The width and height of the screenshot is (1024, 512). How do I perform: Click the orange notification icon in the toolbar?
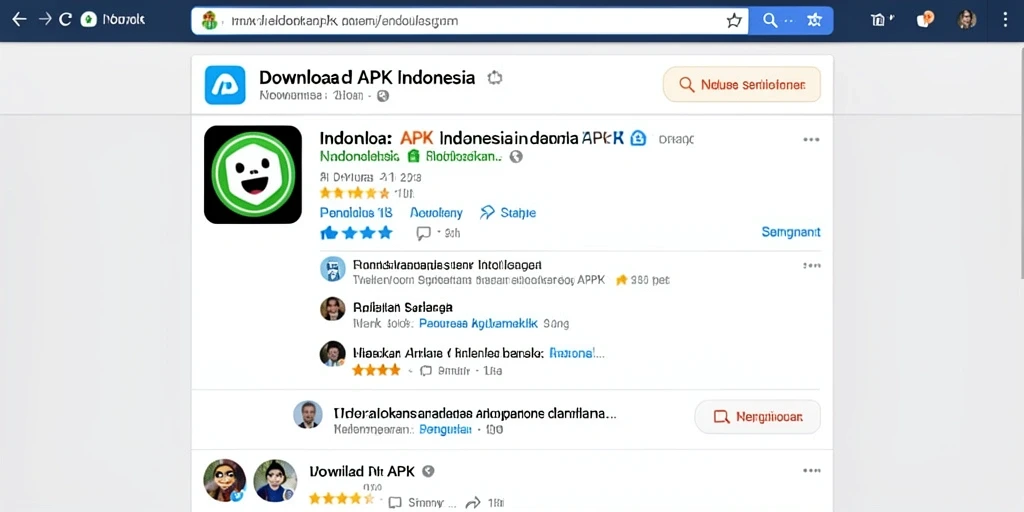click(x=925, y=20)
